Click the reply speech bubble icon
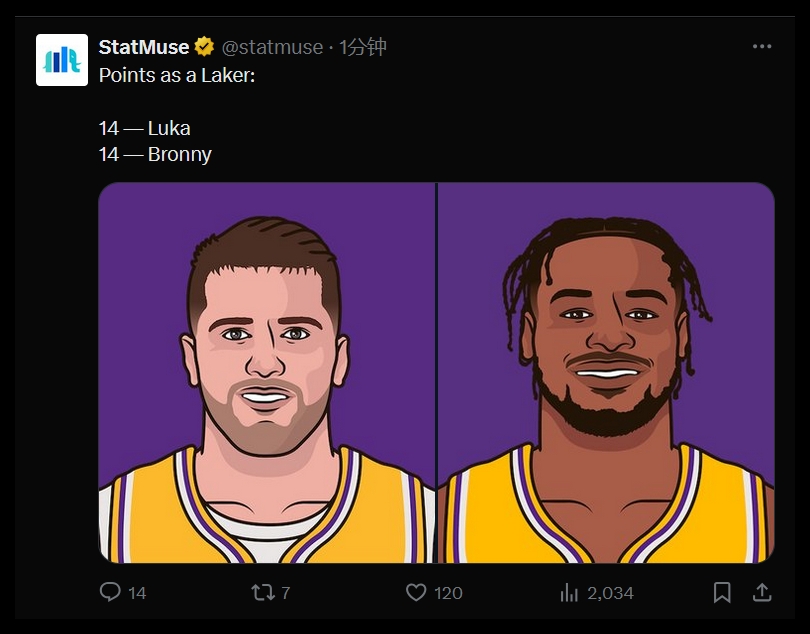Viewport: 810px width, 634px height. coord(110,592)
